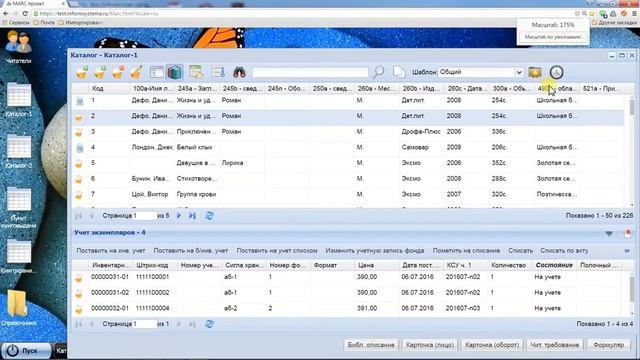Click the magnifying glass search icon
640x360 pixels.
[x=379, y=72]
